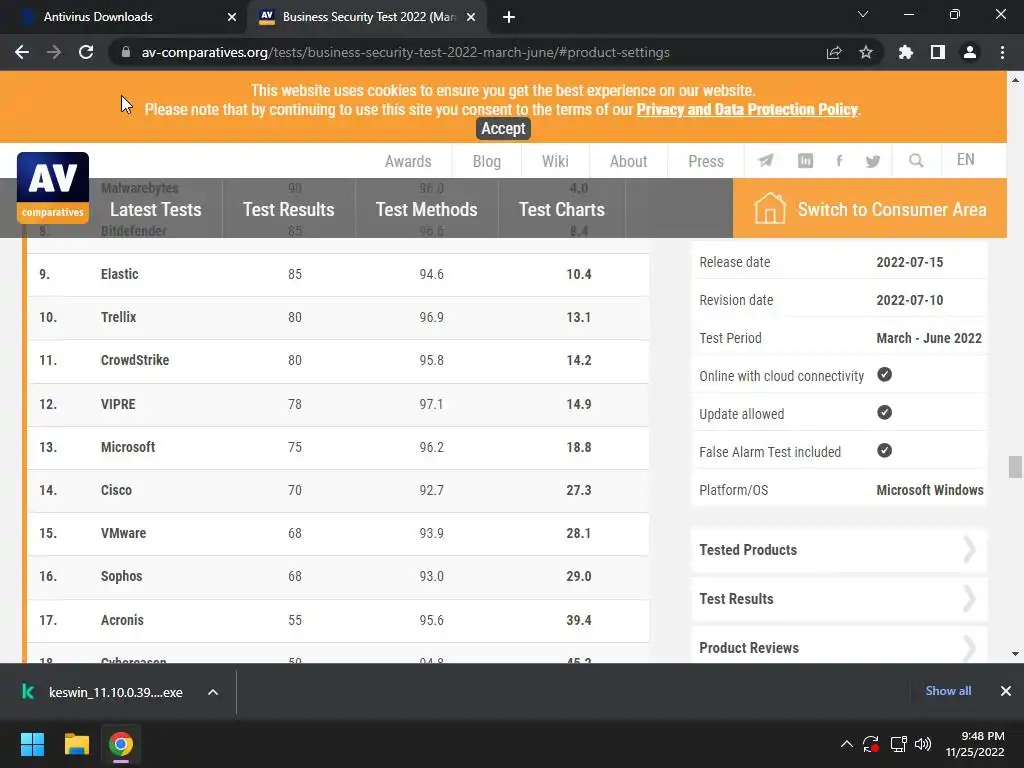Accept the cookie notice
The height and width of the screenshot is (768, 1024).
[x=503, y=128]
